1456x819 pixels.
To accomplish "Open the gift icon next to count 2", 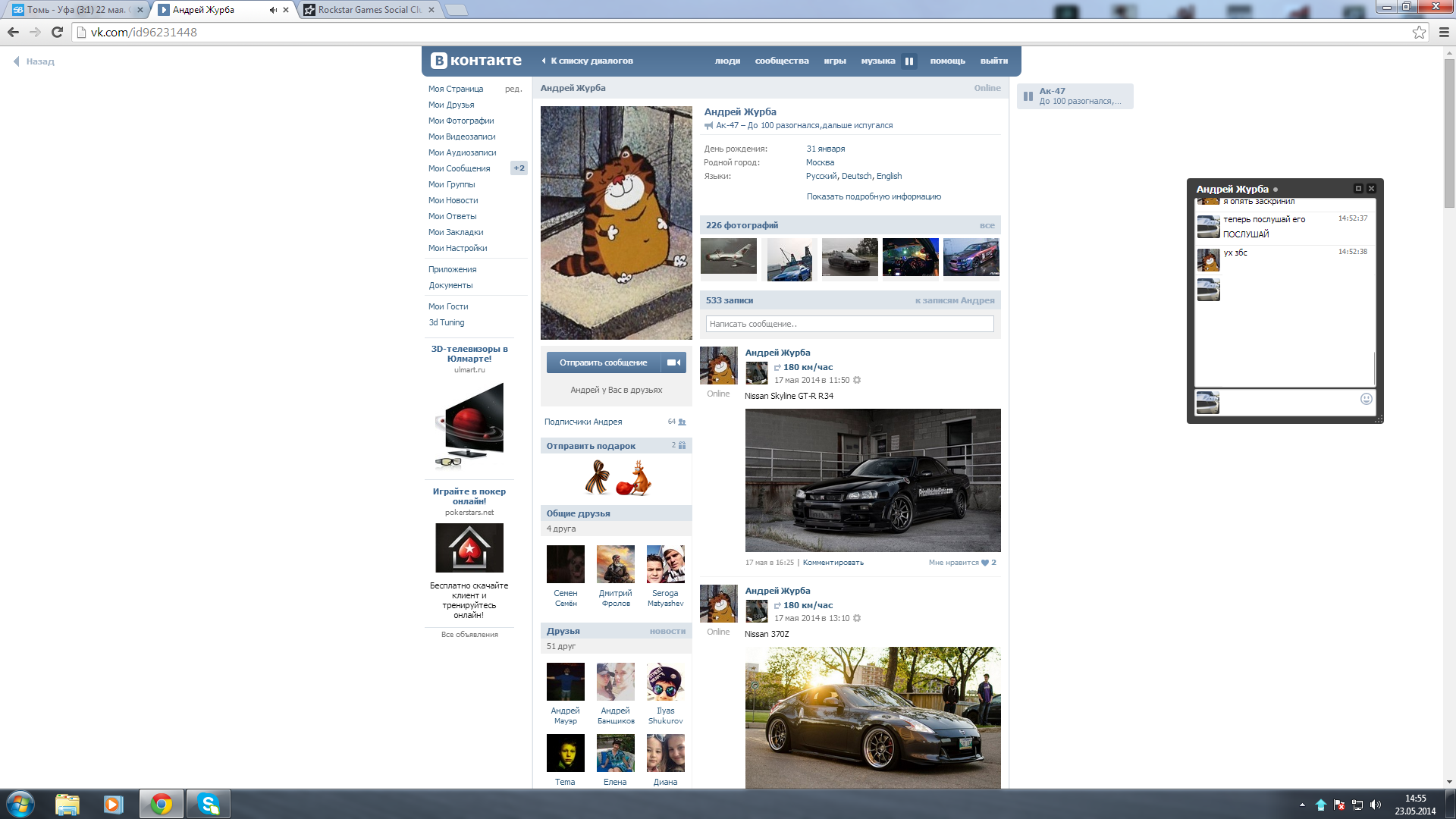I will click(682, 445).
